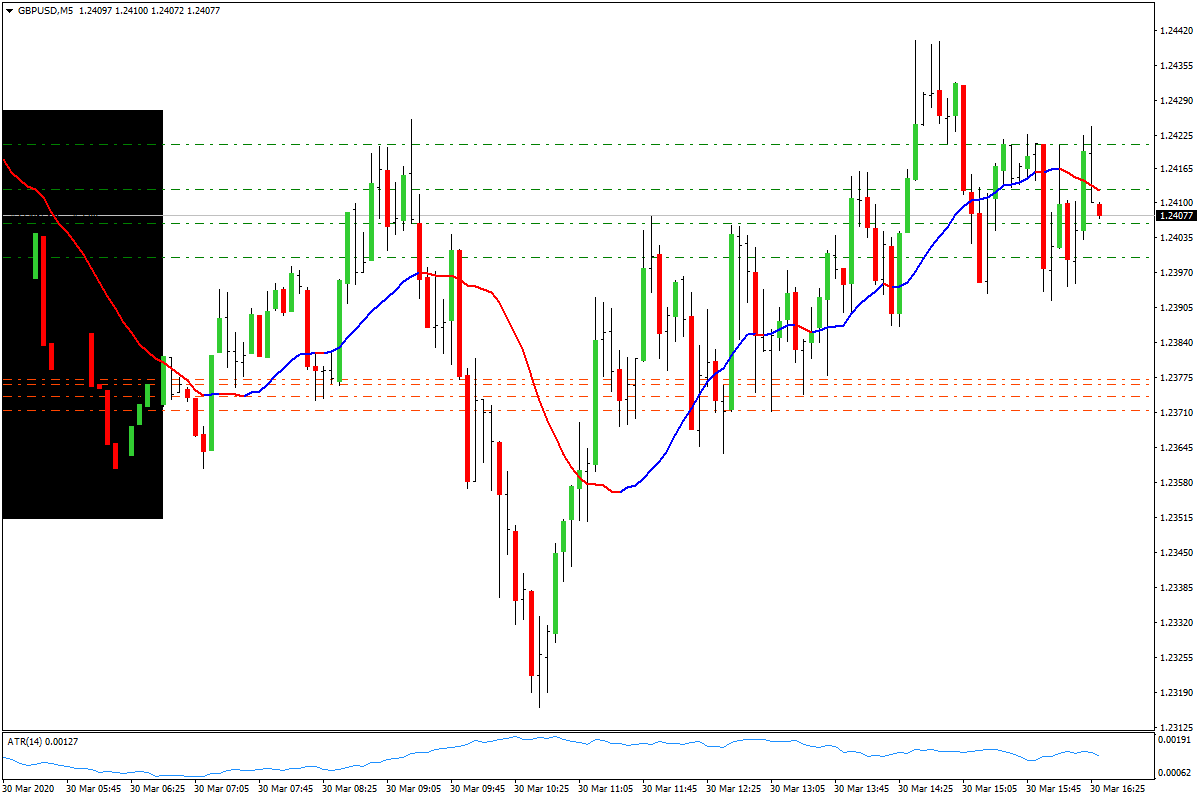Click the 30 Mar 11:05 time label

tap(606, 789)
